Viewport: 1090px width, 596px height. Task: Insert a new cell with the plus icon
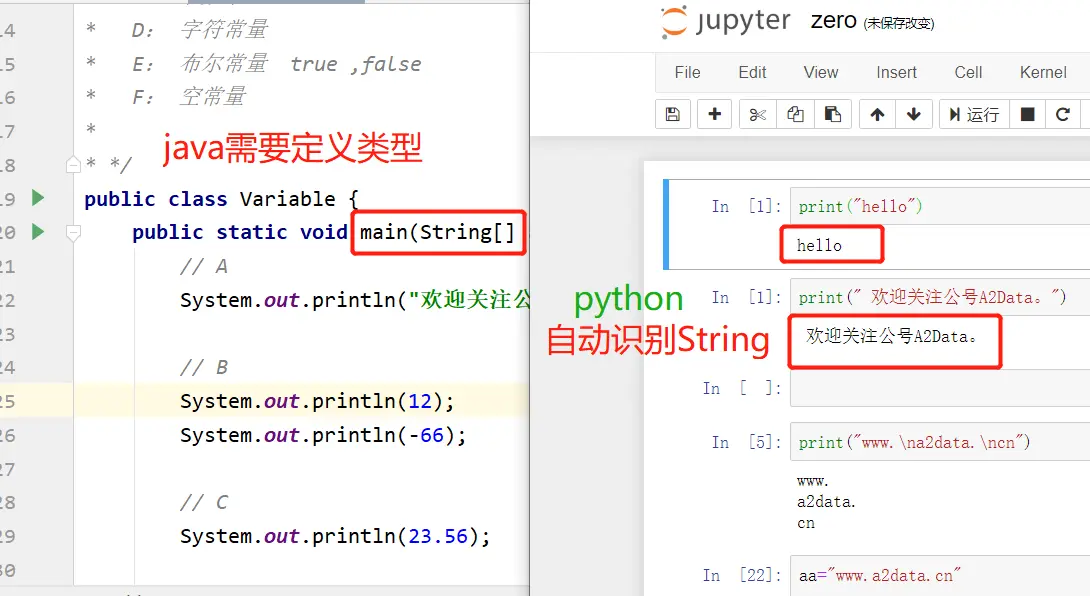pyautogui.click(x=714, y=114)
